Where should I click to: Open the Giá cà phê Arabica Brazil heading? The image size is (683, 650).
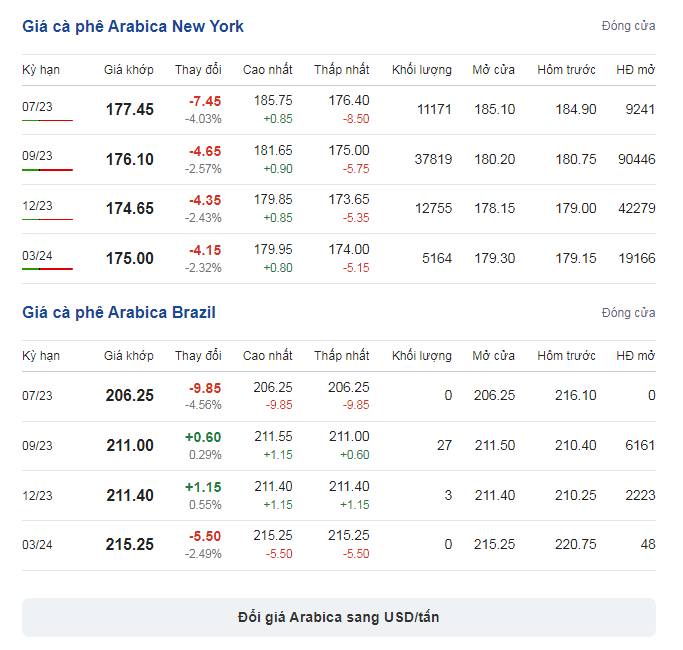(119, 313)
